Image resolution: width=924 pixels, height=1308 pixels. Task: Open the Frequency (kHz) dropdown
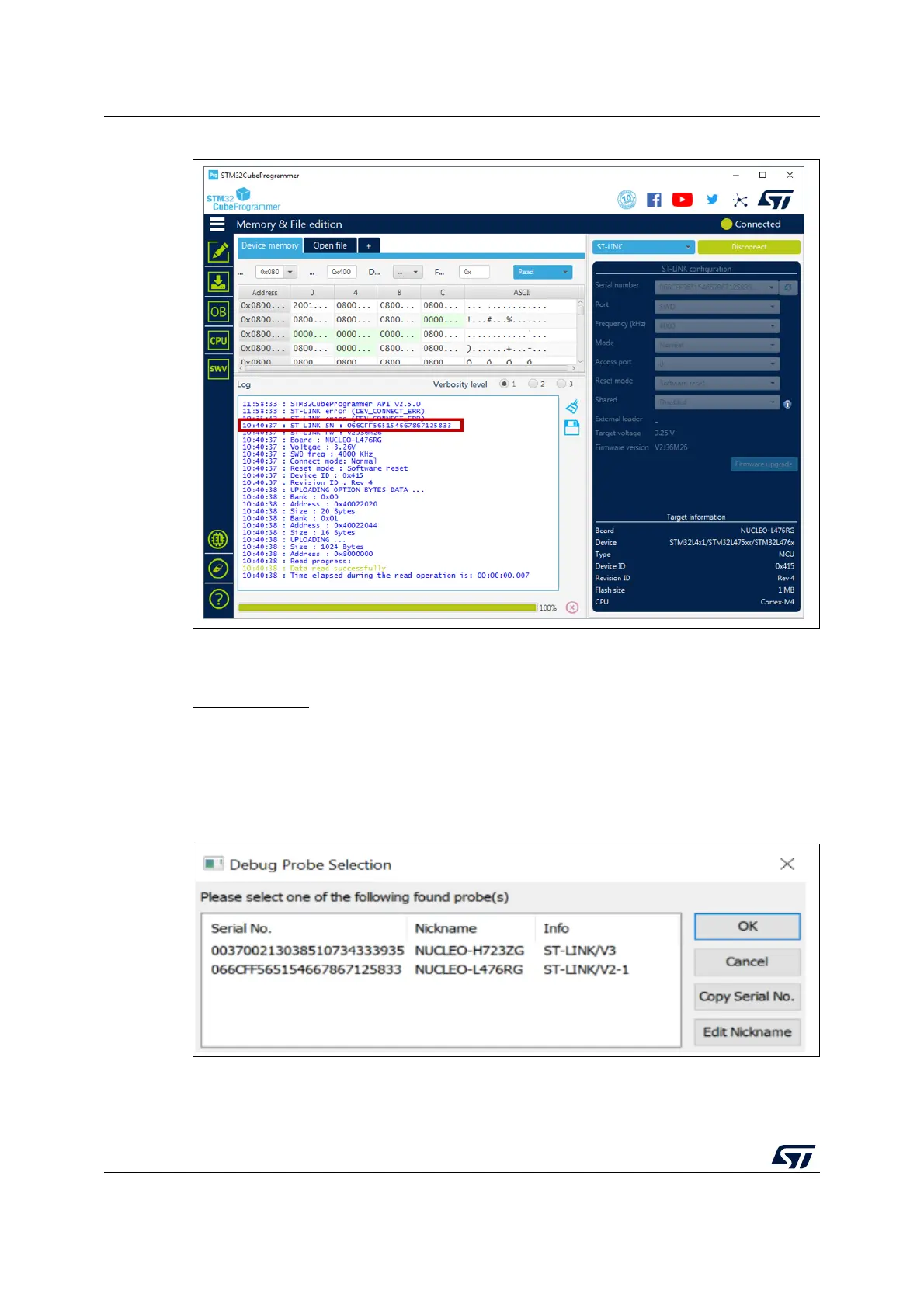tap(717, 326)
